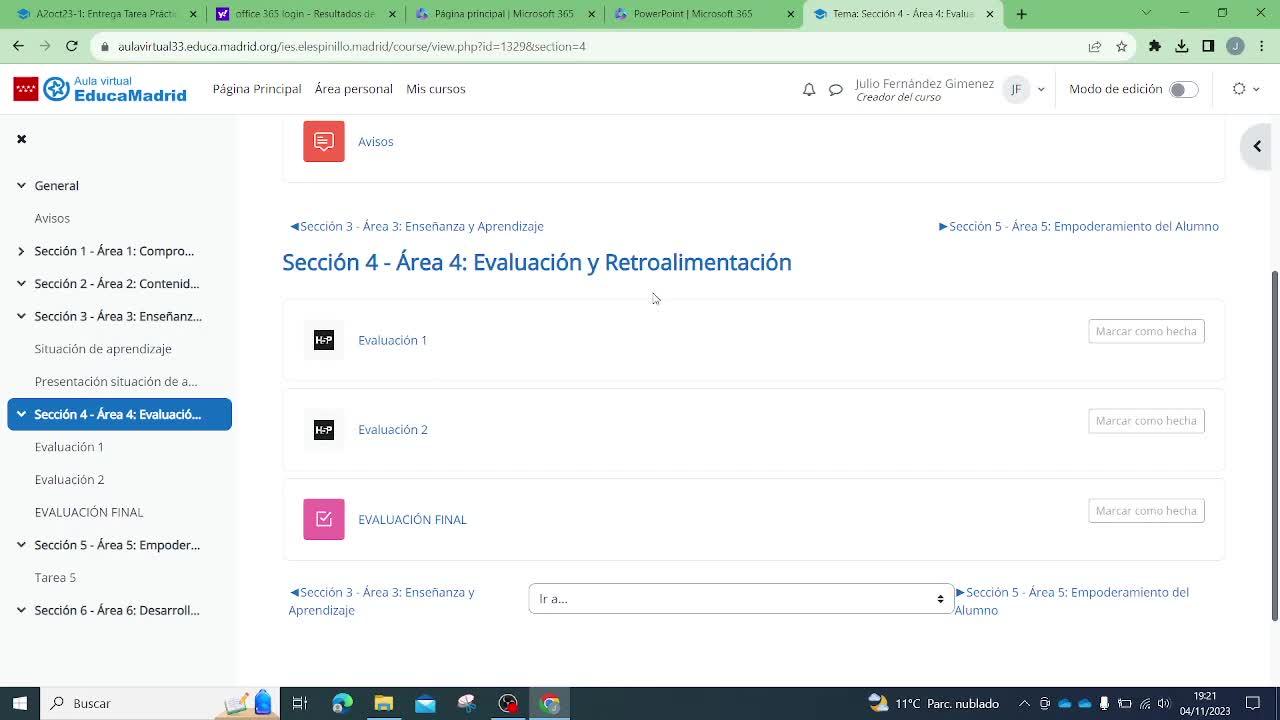
Task: Collapse Sección 3 - Área 3 chevron
Action: pyautogui.click(x=21, y=316)
